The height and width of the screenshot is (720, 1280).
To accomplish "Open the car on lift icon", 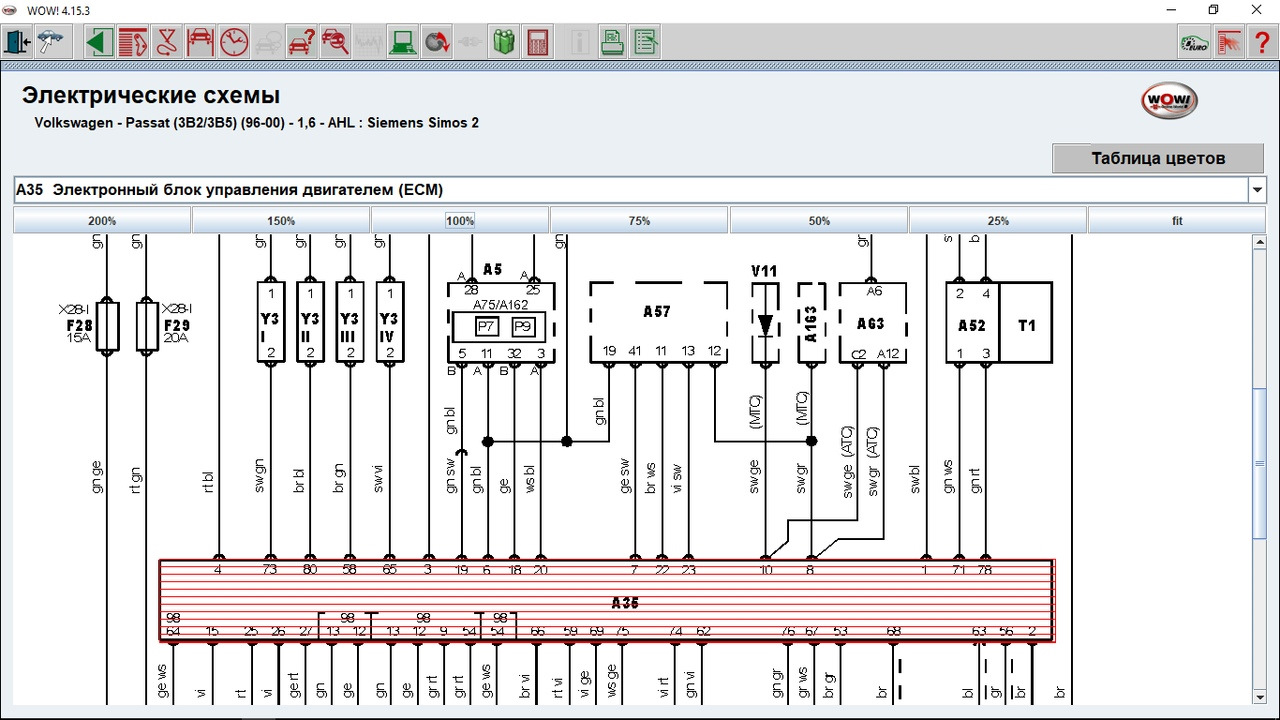I will pyautogui.click(x=200, y=42).
